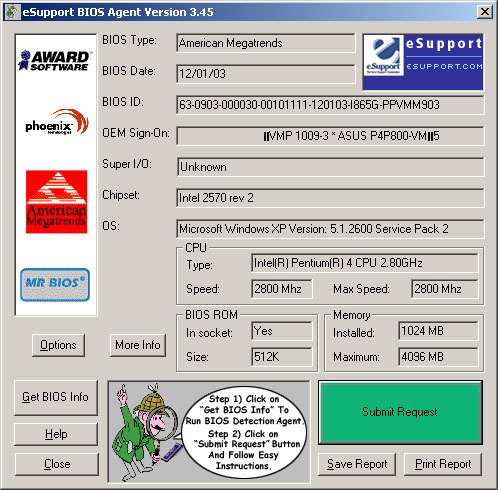Click the 'Max Speed:' label

point(361,289)
